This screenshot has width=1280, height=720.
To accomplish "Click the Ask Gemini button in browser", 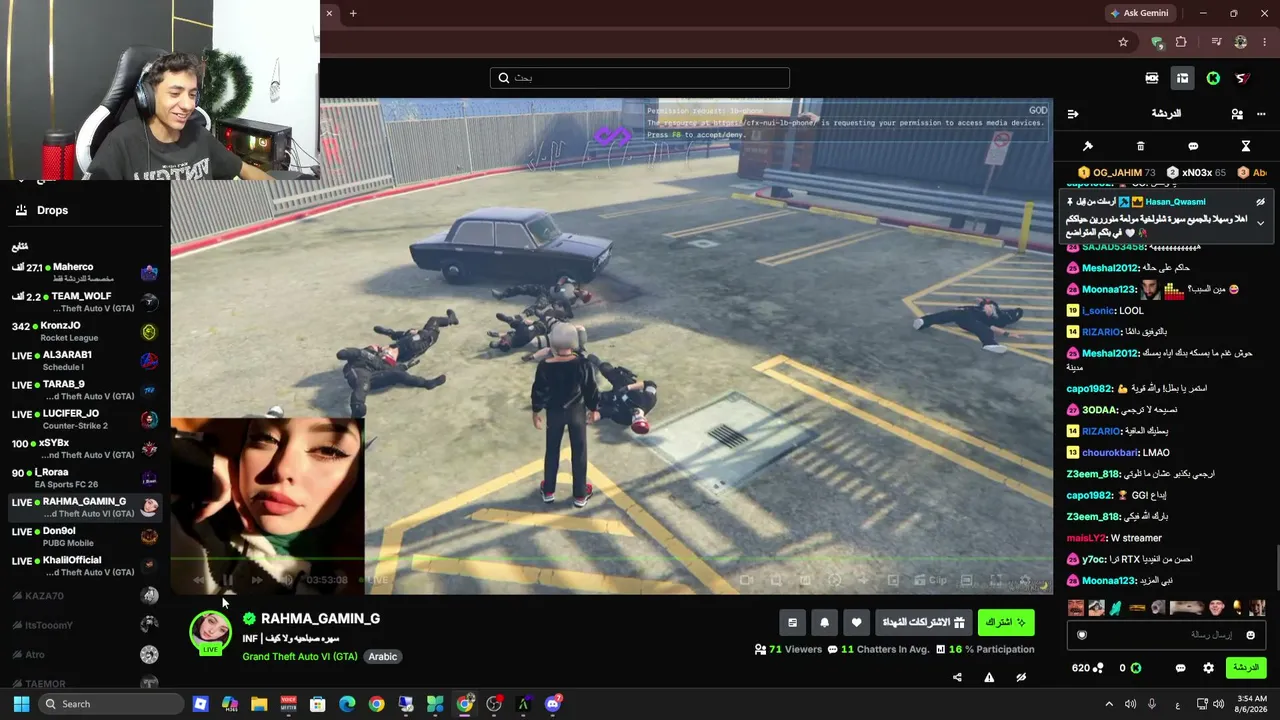I will (1139, 13).
